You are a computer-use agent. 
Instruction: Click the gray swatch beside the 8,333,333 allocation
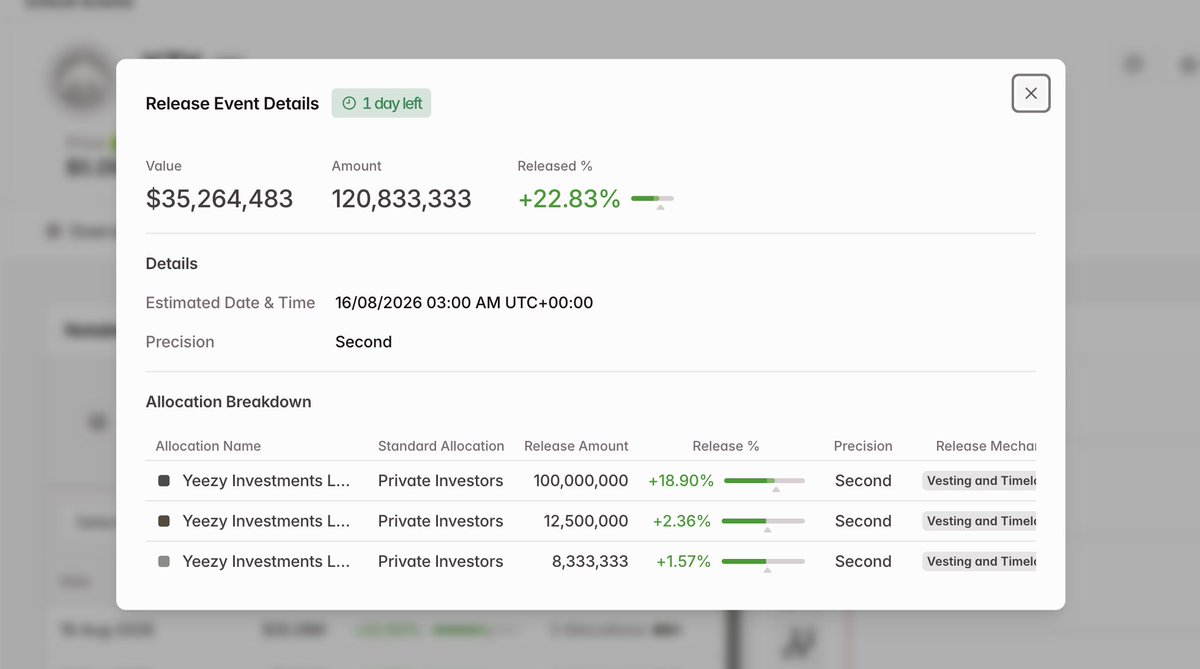click(164, 562)
